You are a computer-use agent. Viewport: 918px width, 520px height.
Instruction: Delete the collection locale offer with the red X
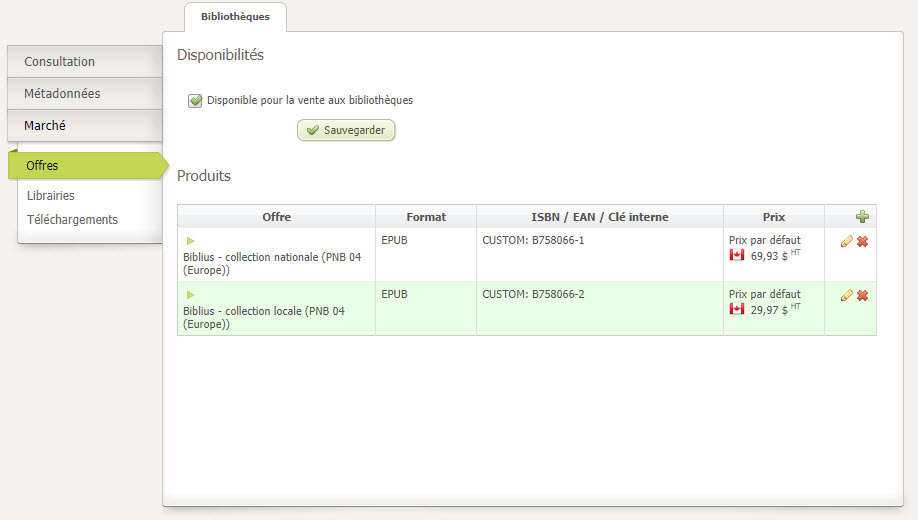[x=862, y=296]
